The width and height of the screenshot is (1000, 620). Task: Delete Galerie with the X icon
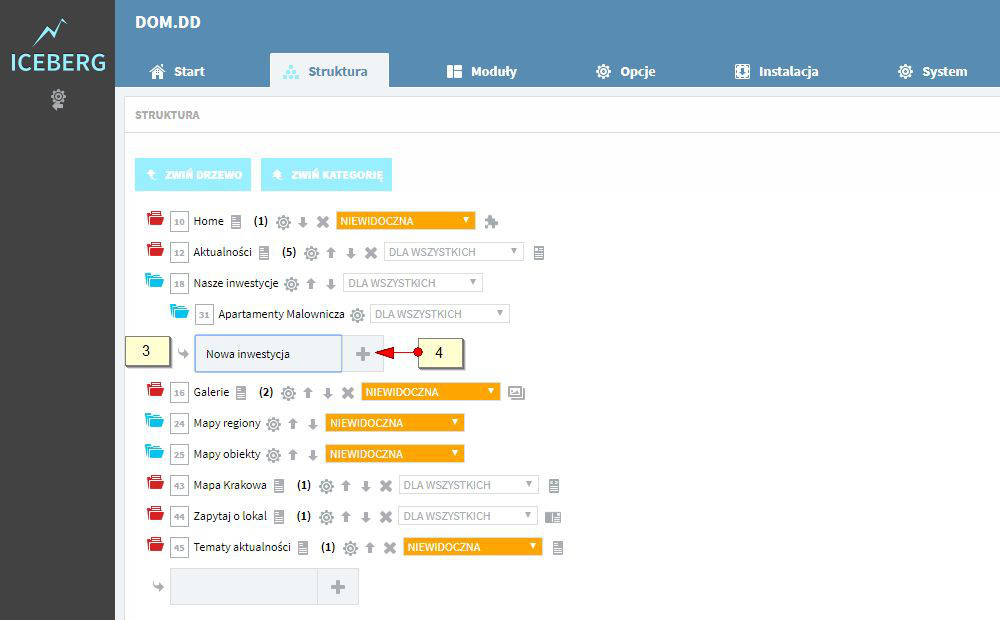[348, 394]
